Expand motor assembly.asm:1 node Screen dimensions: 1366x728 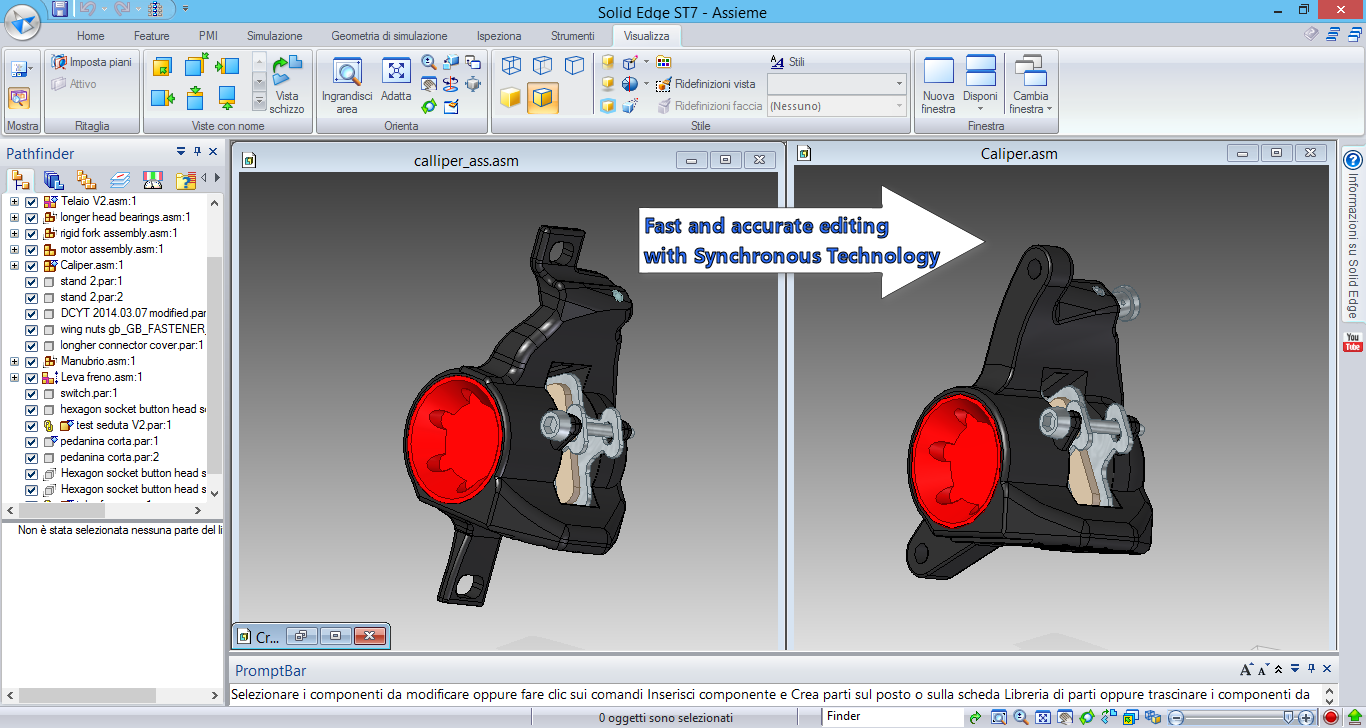(14, 249)
